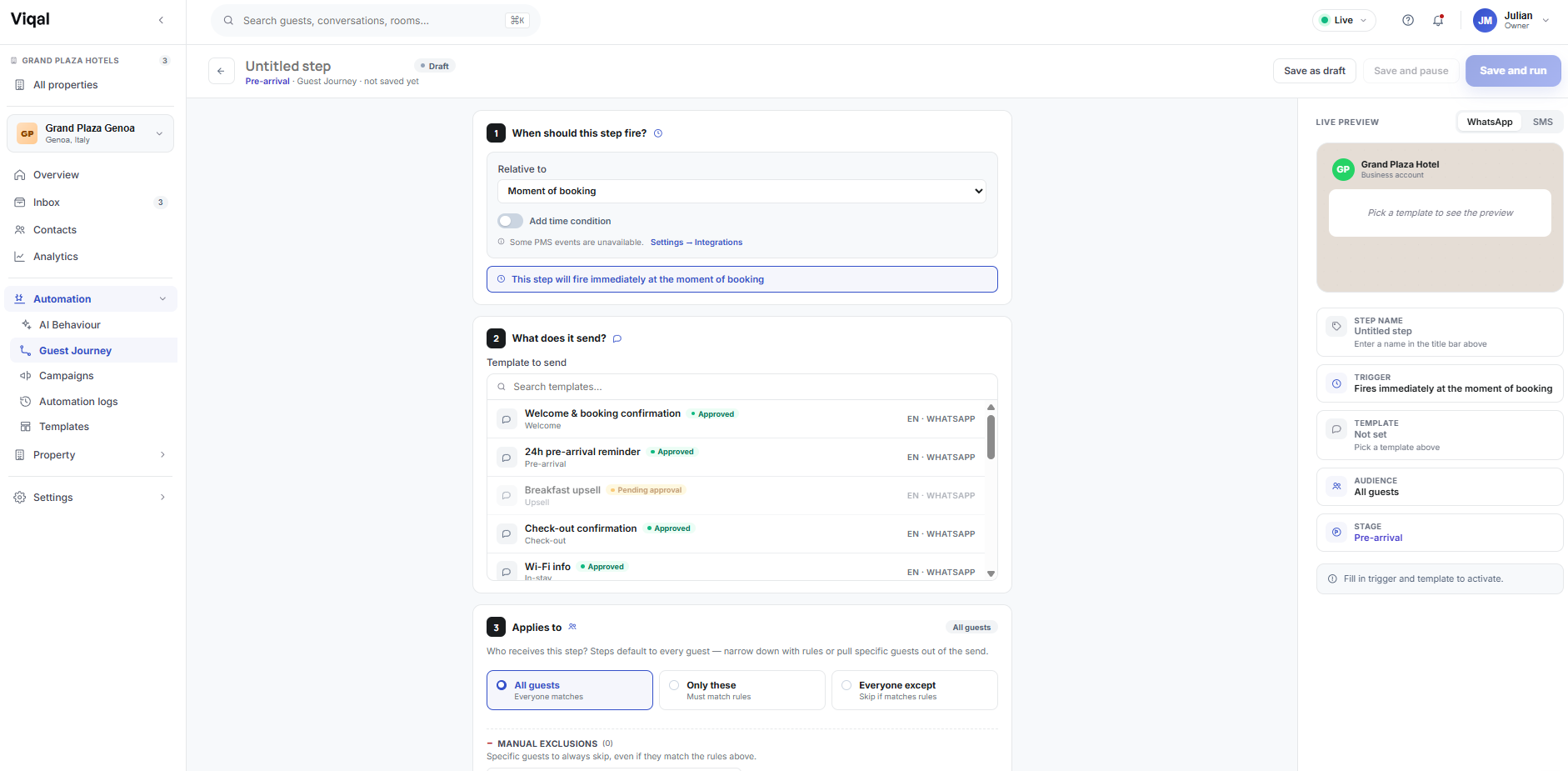Click the Analytics chart icon in sidebar
Viewport: 1568px width, 771px height.
coord(20,257)
